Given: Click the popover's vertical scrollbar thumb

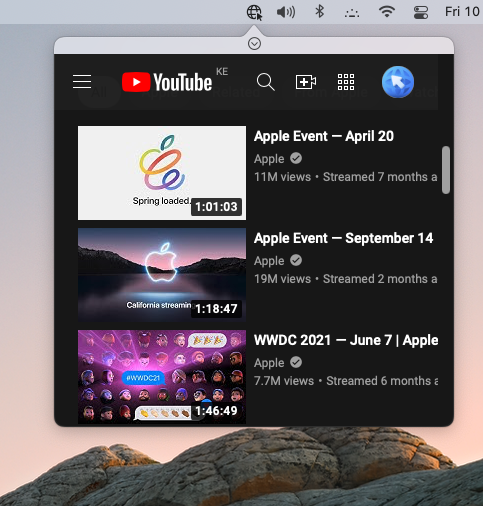Looking at the screenshot, I should coord(446,170).
